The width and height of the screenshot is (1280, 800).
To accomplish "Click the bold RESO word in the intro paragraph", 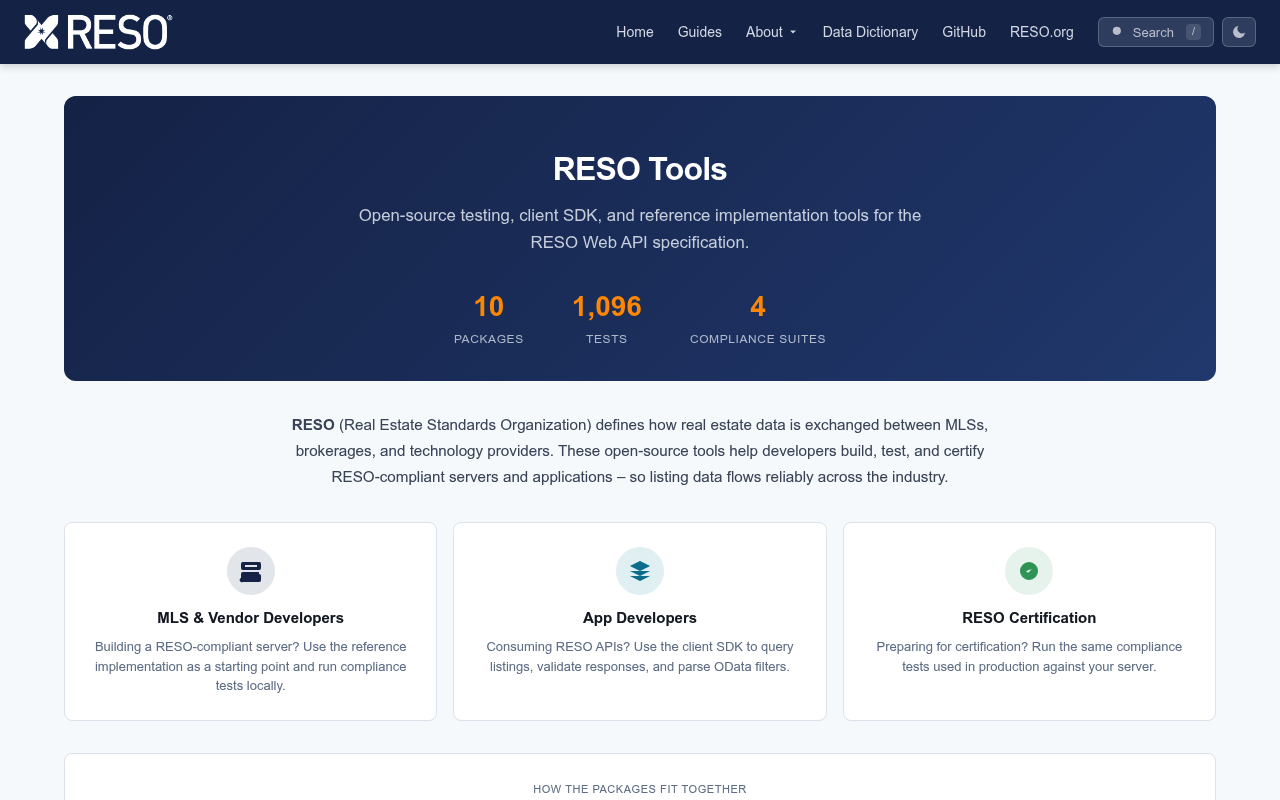I will (x=313, y=425).
